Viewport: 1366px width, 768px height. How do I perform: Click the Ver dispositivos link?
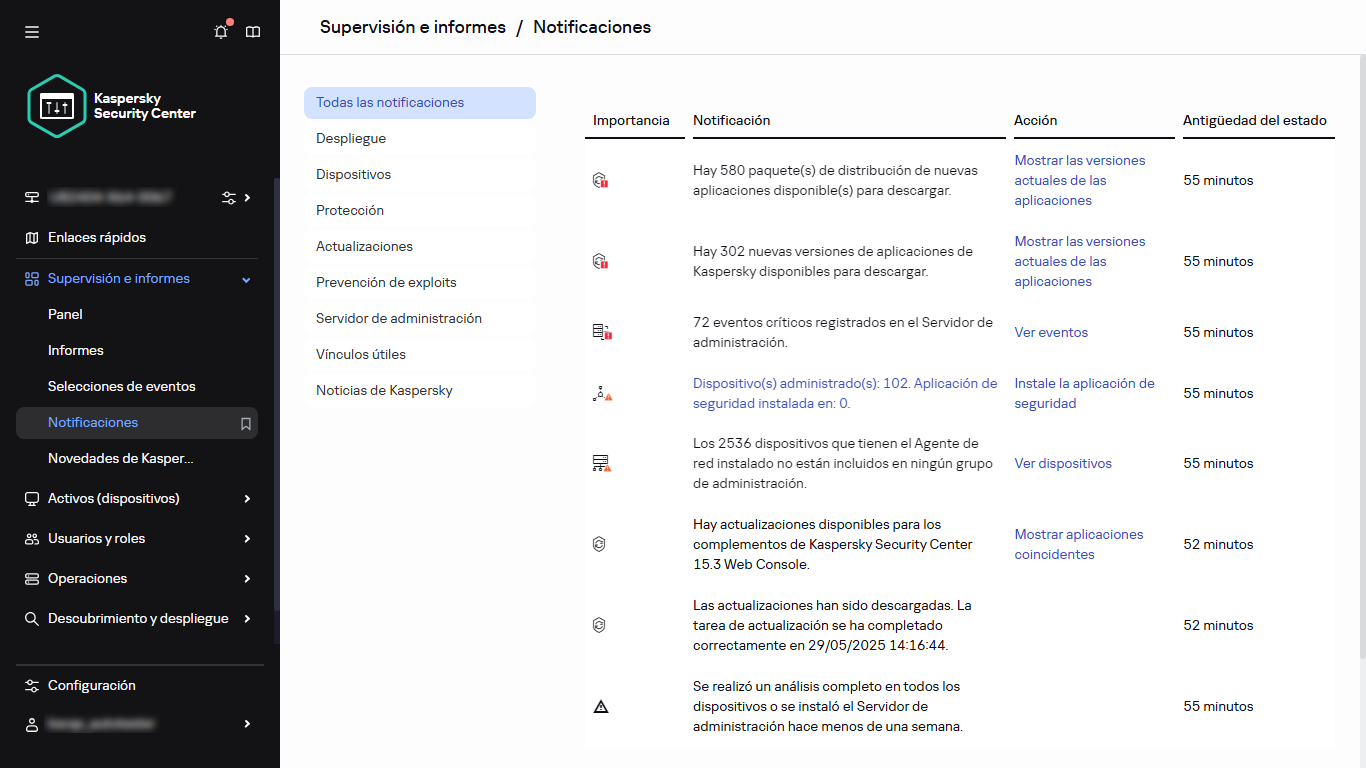[1063, 464]
